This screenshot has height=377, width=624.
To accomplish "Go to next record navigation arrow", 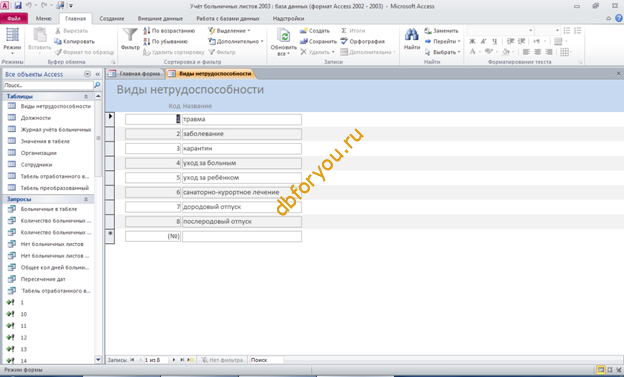I will click(174, 360).
